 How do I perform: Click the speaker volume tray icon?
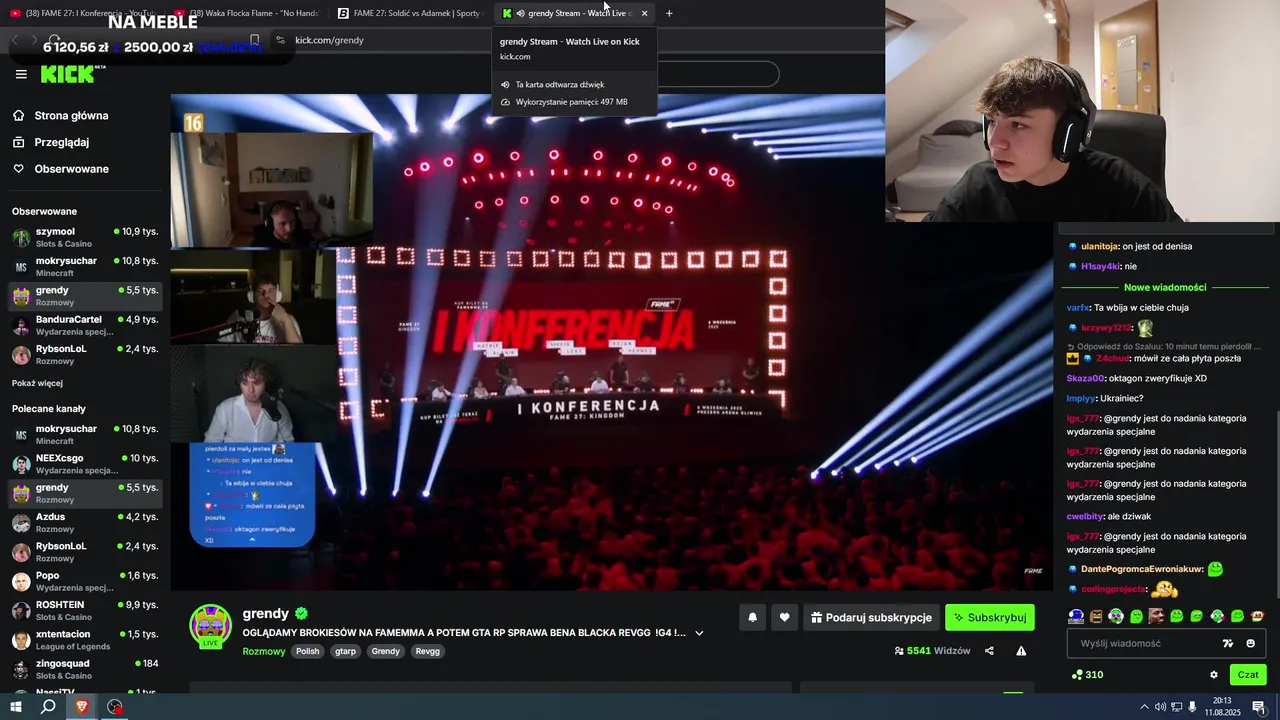(x=1160, y=707)
